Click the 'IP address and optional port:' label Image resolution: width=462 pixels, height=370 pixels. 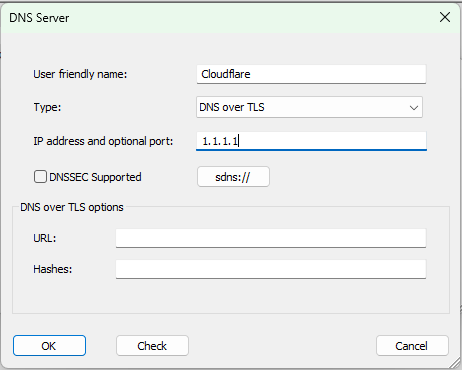pos(103,141)
